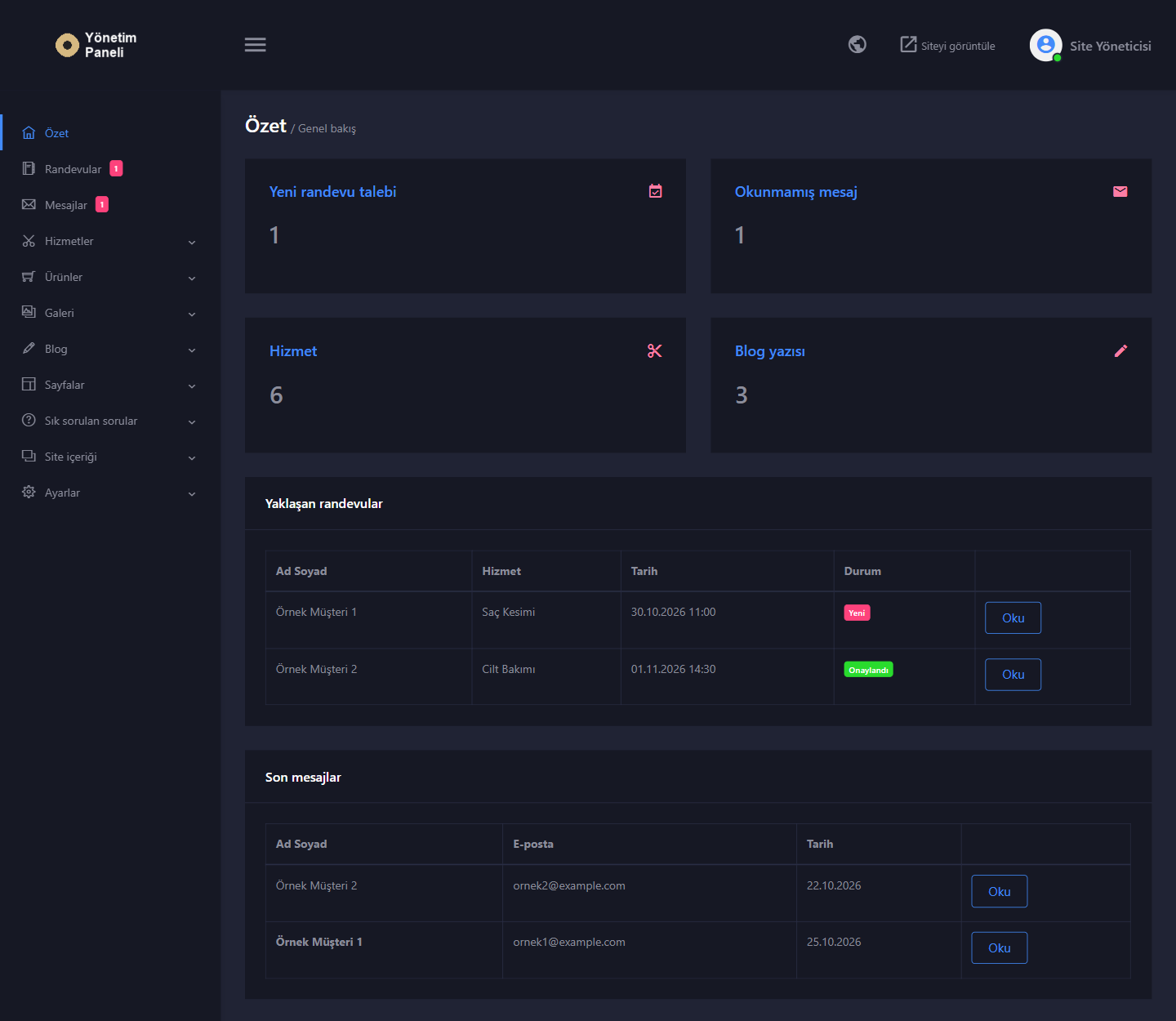
Task: Open the globe language icon
Action: pos(857,44)
